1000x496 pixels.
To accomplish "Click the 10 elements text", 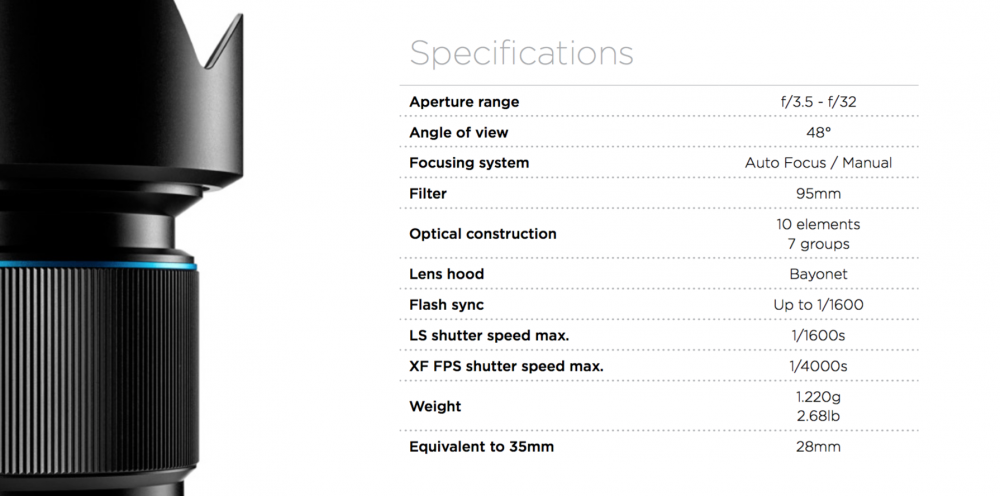I will click(818, 224).
